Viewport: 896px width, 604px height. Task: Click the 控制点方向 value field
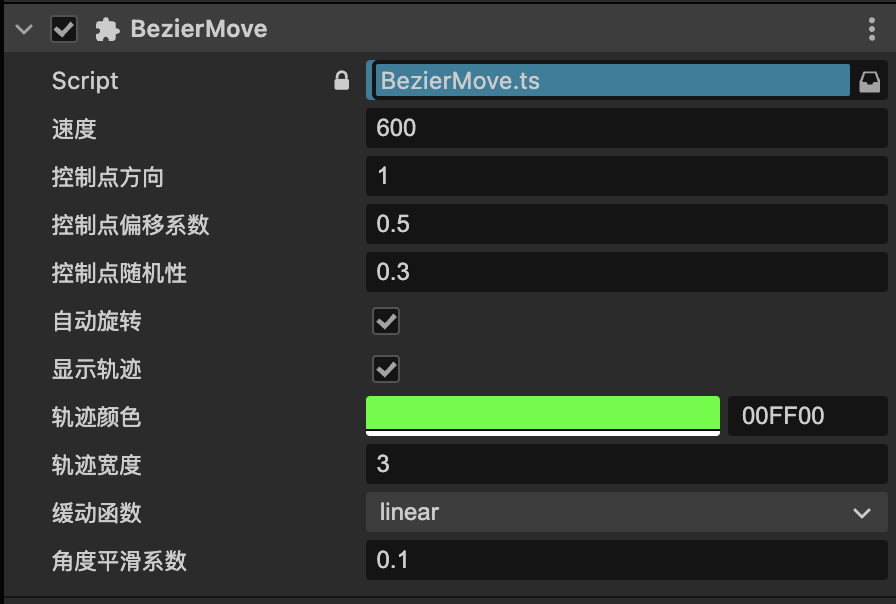pos(626,176)
